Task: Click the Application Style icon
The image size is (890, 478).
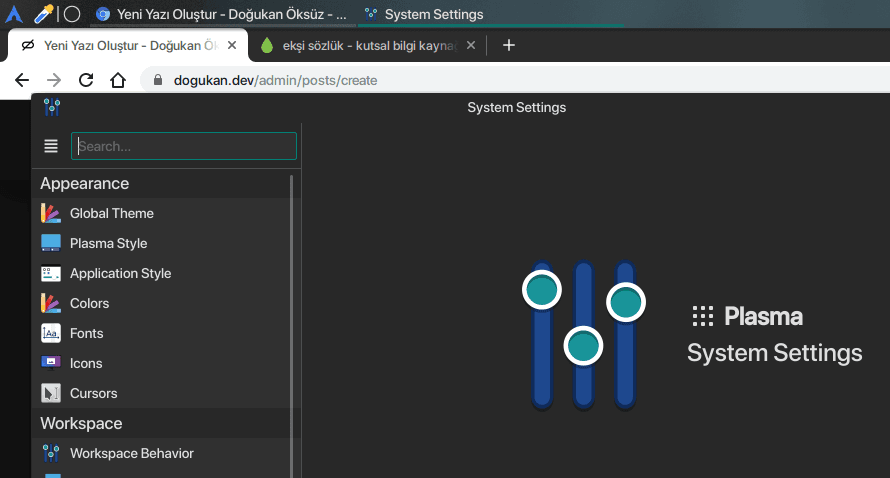Action: tap(51, 274)
